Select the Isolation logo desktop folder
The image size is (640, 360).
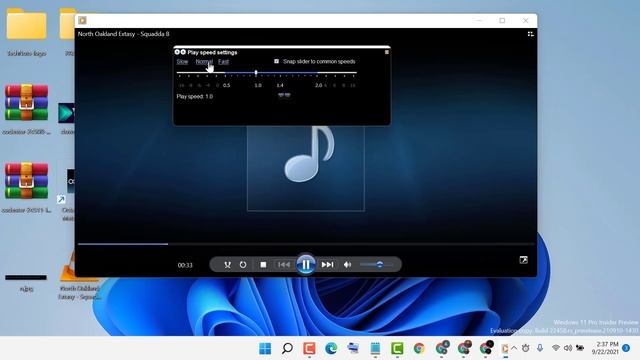tap(27, 33)
